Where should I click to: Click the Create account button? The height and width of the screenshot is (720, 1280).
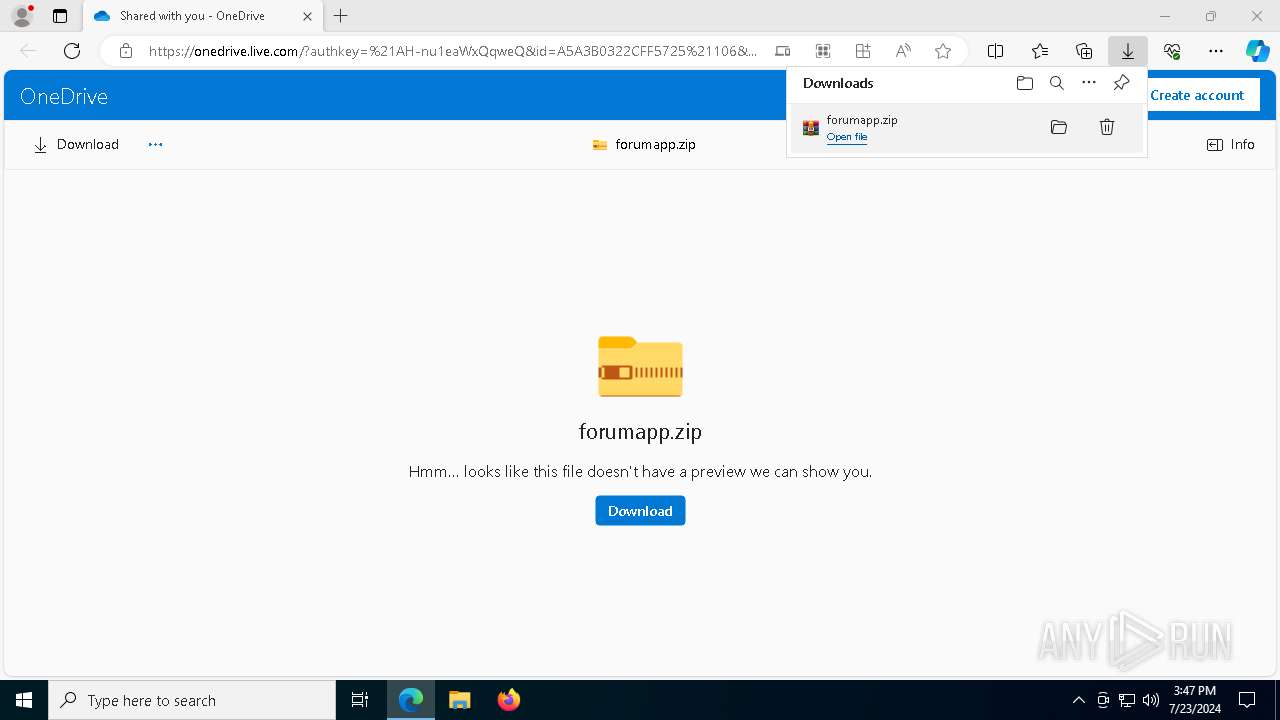coord(1197,95)
